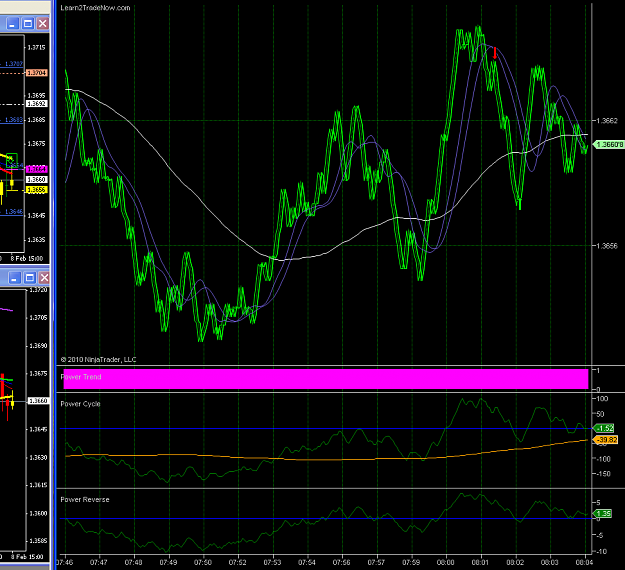
Task: Click the 1.3630 axis label in lower-left chart
Action: coord(39,457)
